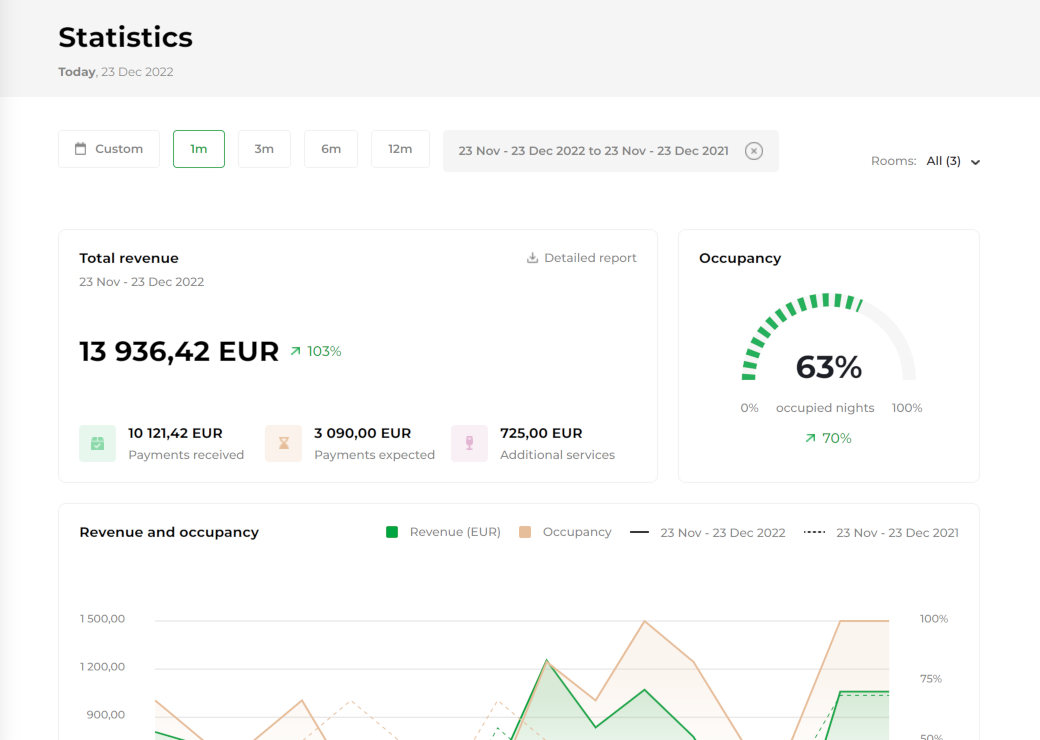1040x740 pixels.
Task: Click the Revenue and occupancy chart title
Action: 169,532
